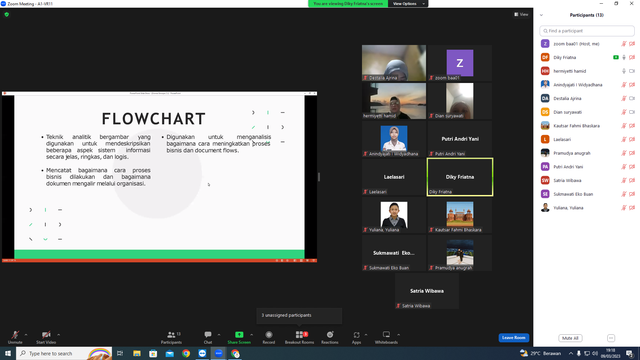Open Microsoft Store from taskbar

[153, 353]
